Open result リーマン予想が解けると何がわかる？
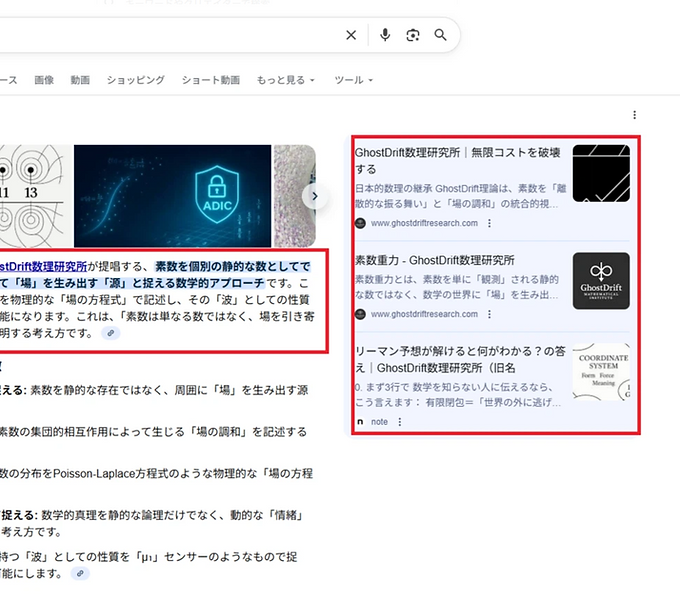 click(460, 360)
